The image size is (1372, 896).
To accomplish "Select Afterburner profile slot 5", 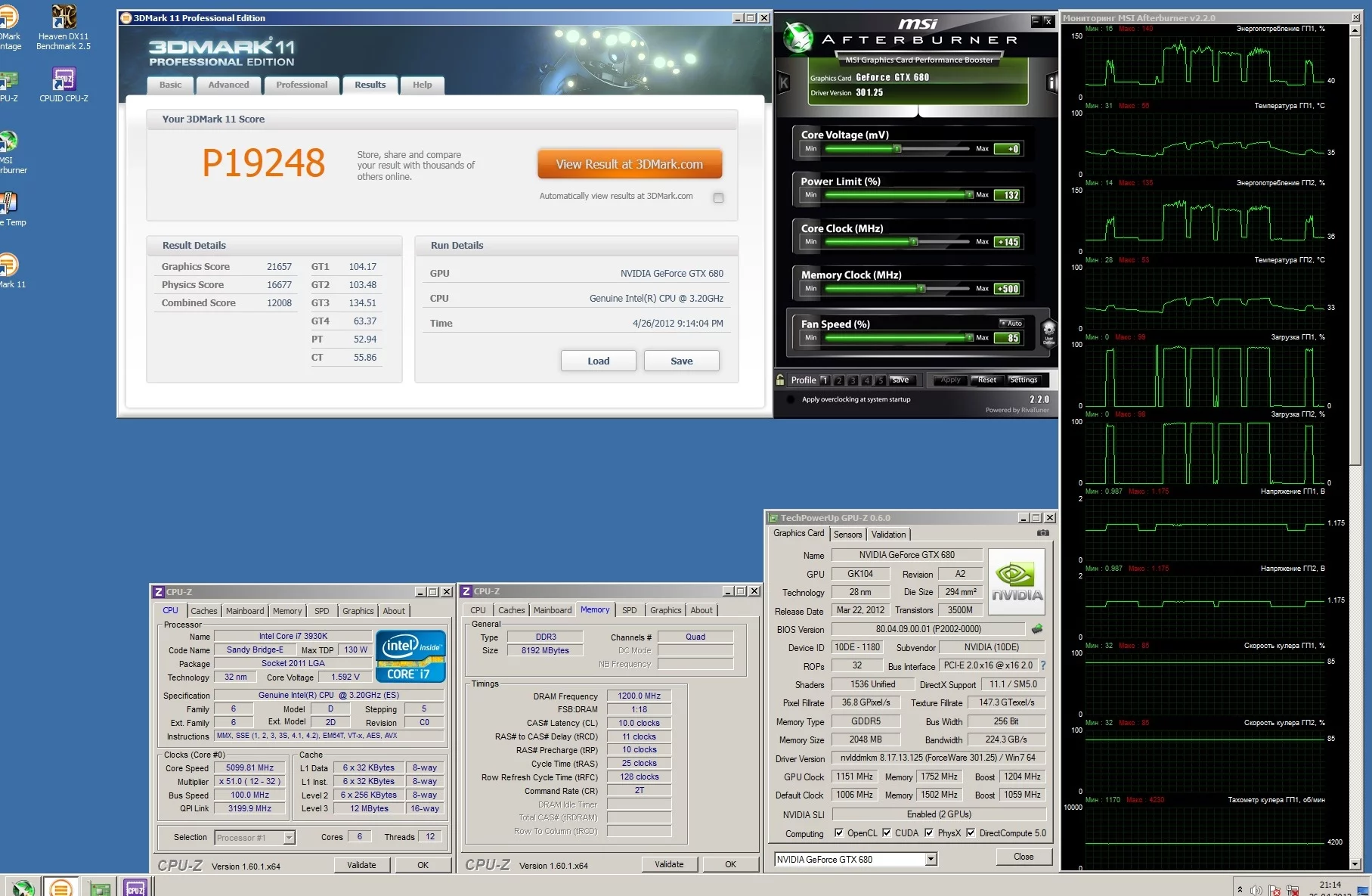I will pyautogui.click(x=880, y=380).
